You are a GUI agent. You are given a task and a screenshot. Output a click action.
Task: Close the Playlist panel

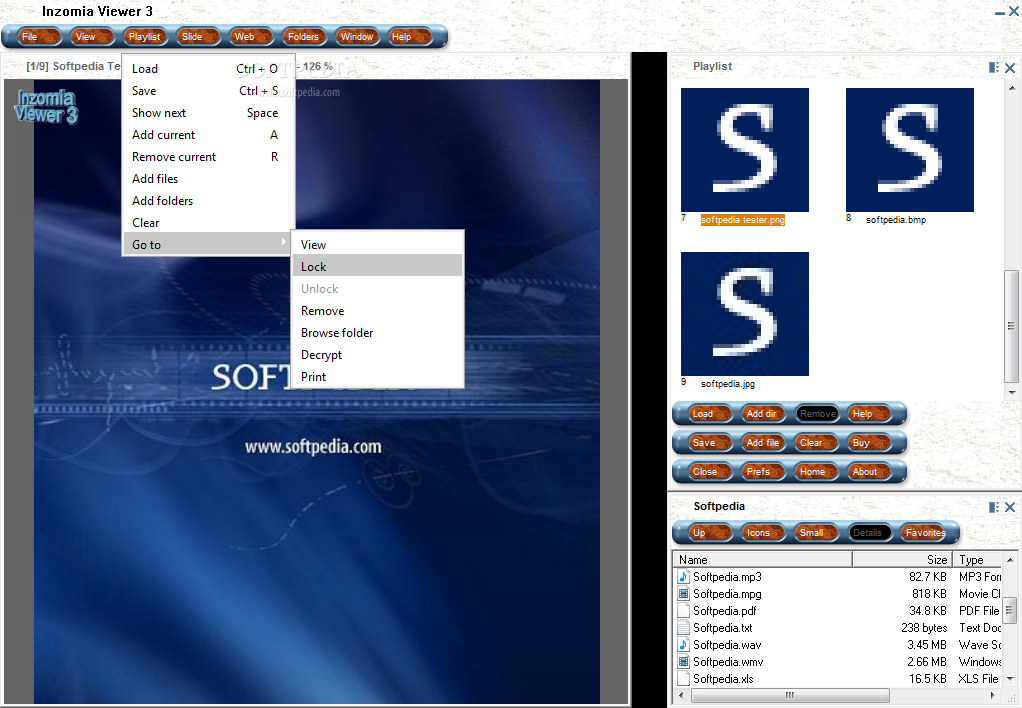pyautogui.click(x=1010, y=67)
